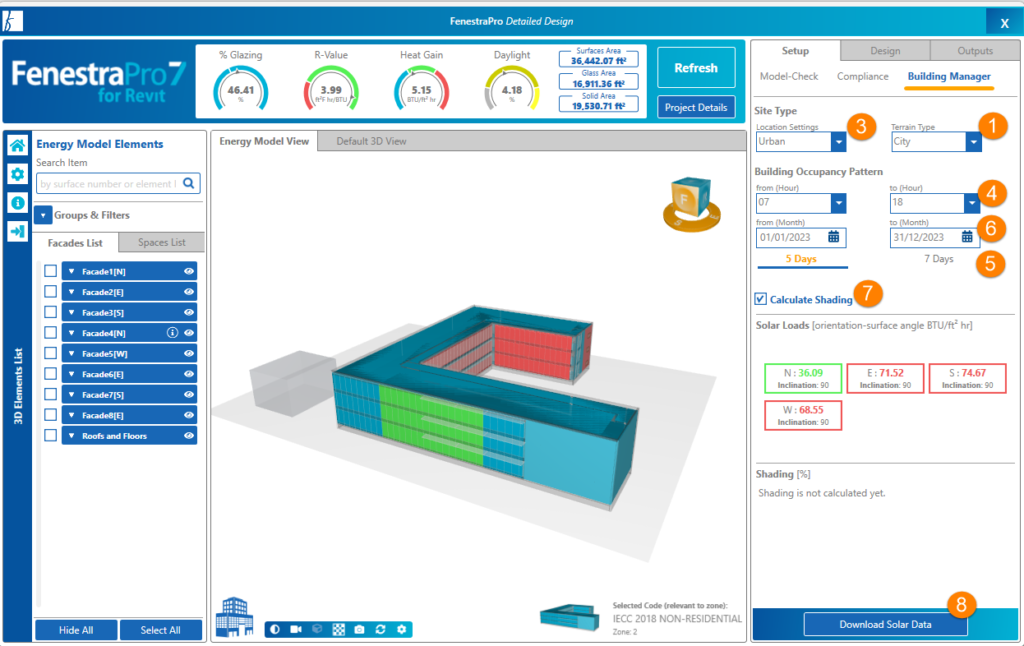Click the R-Value gauge
The width and height of the screenshot is (1024, 646).
[x=331, y=90]
